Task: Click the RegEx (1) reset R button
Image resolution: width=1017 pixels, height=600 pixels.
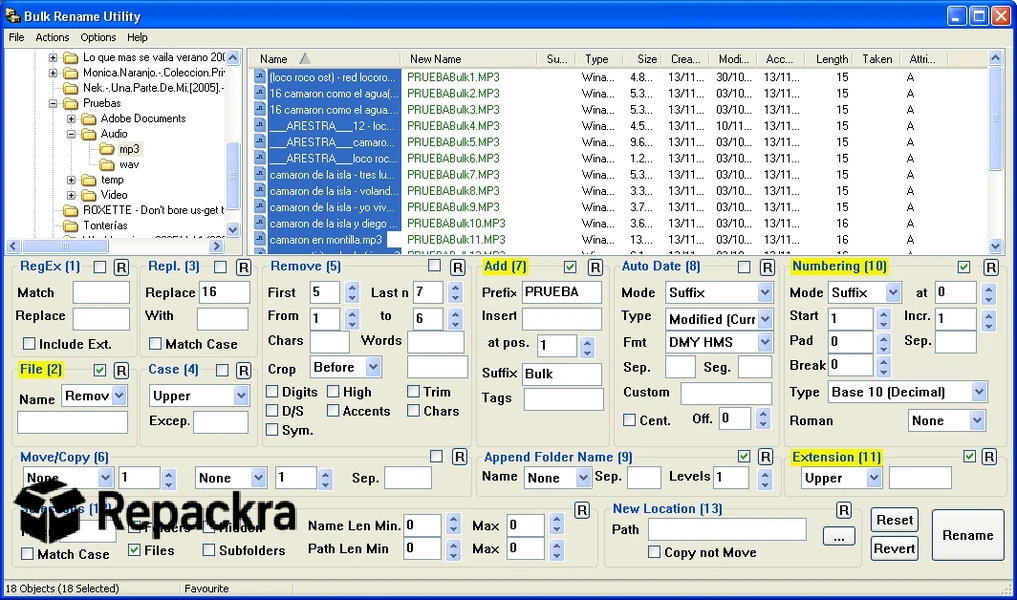Action: click(x=121, y=267)
